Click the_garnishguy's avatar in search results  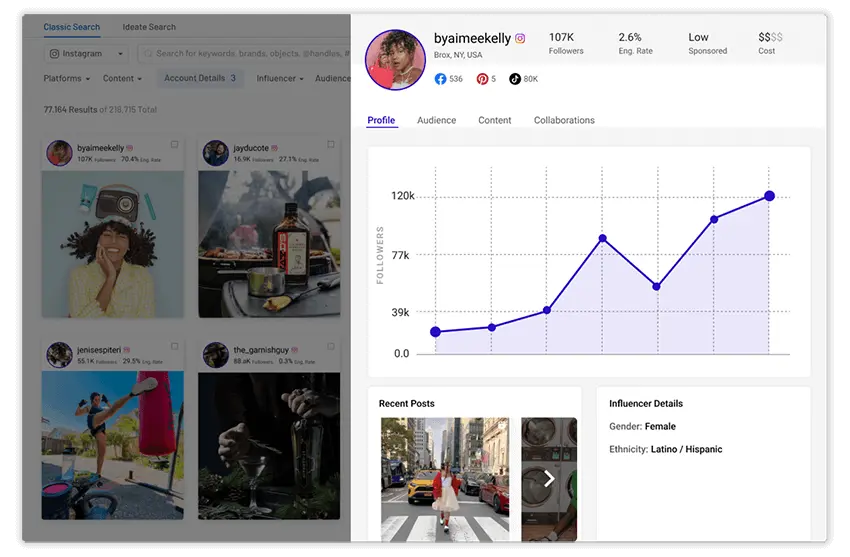coord(215,354)
